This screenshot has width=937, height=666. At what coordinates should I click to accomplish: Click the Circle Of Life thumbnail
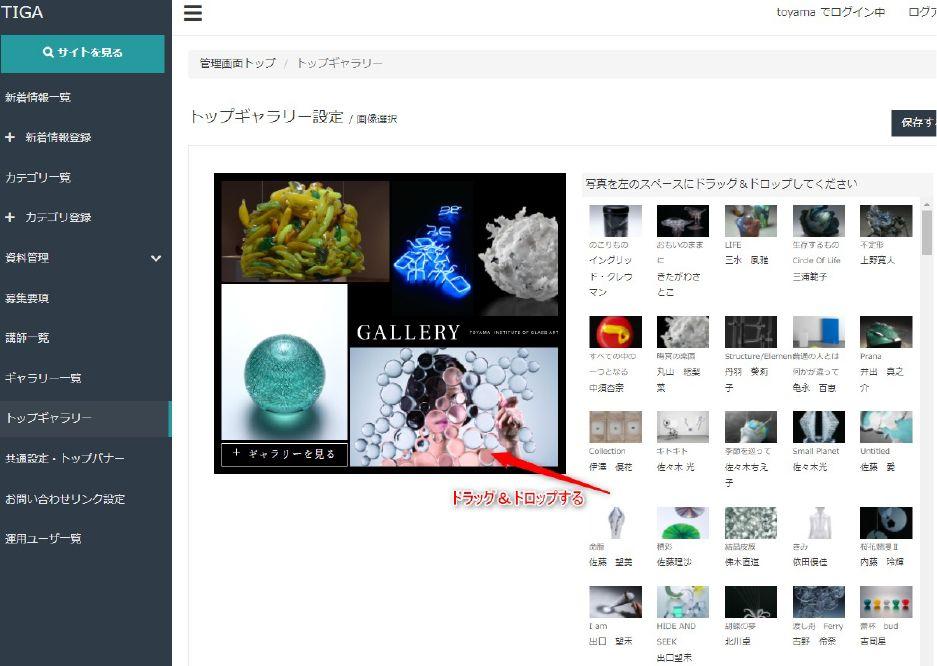(819, 221)
